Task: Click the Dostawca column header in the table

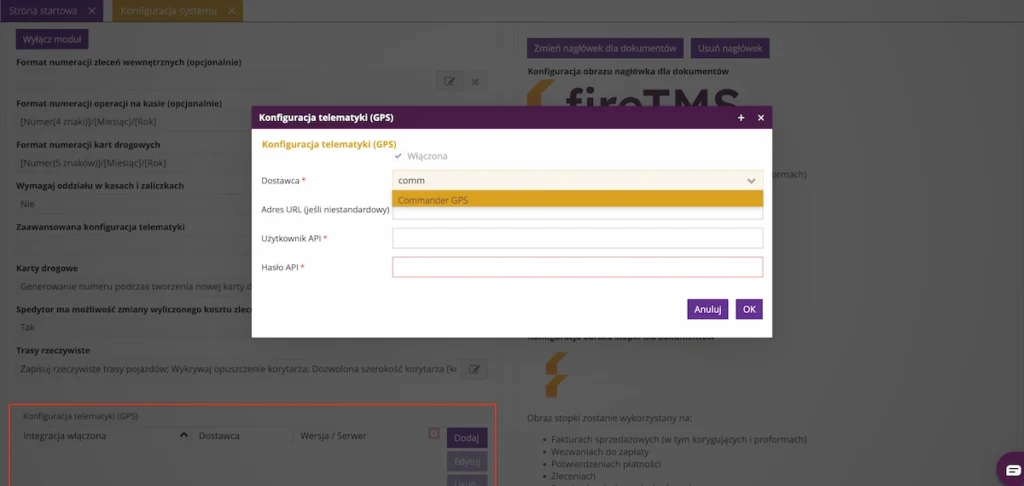Action: (x=219, y=436)
